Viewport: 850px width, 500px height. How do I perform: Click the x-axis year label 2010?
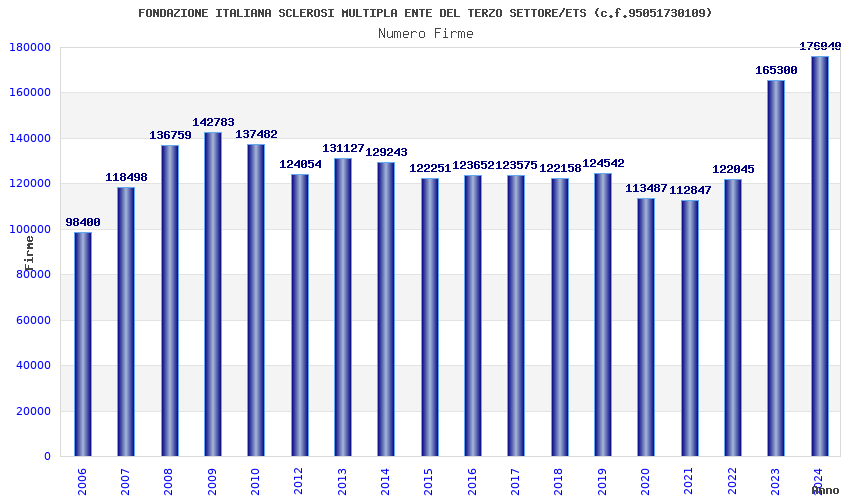pos(255,482)
